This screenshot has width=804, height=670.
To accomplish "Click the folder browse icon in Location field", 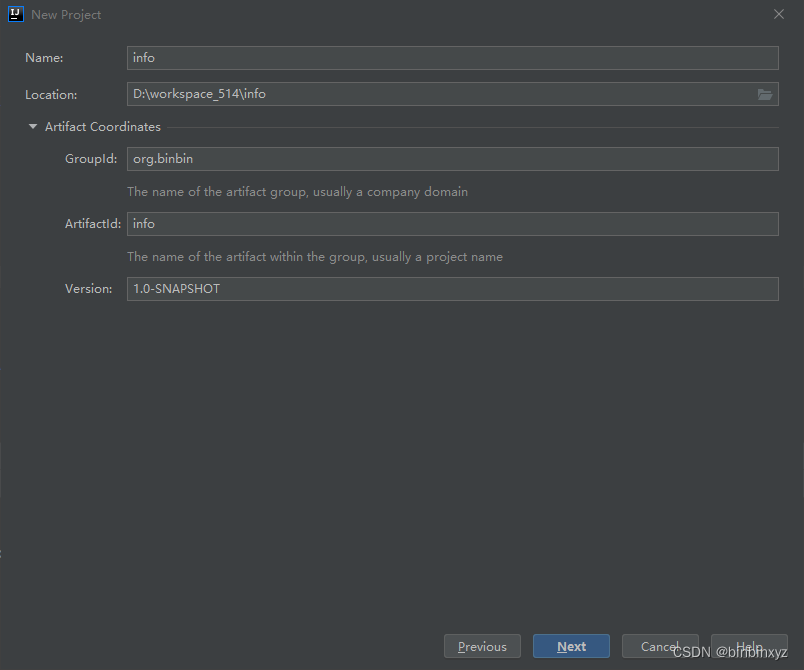I will [765, 94].
